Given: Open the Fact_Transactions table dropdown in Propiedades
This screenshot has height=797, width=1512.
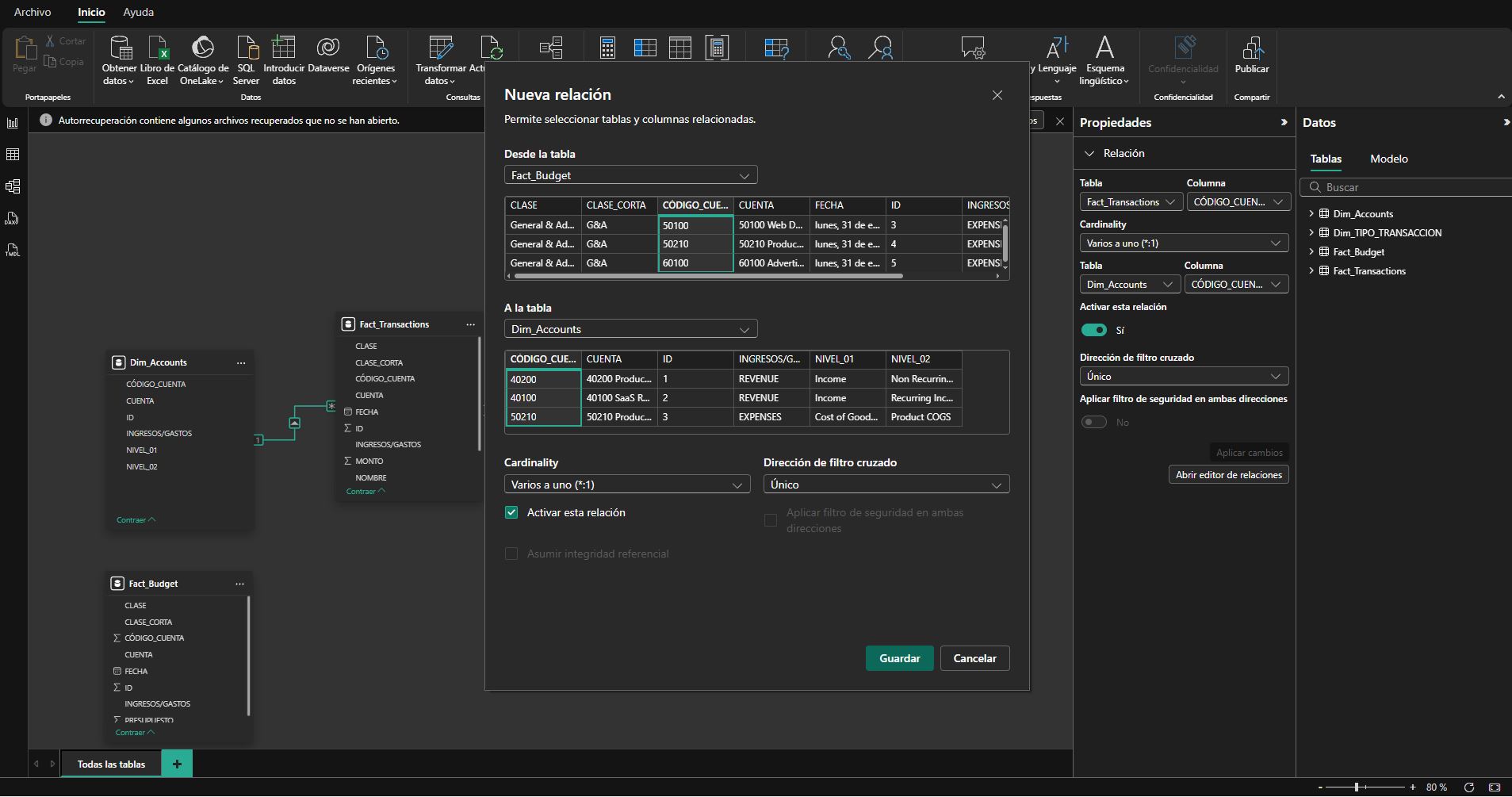Looking at the screenshot, I should point(1131,202).
